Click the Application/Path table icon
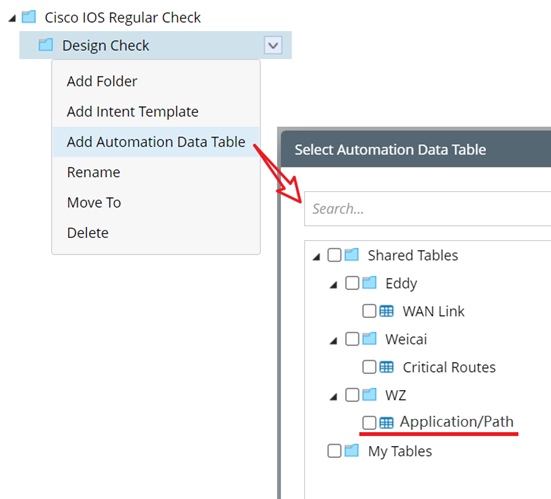 387,423
